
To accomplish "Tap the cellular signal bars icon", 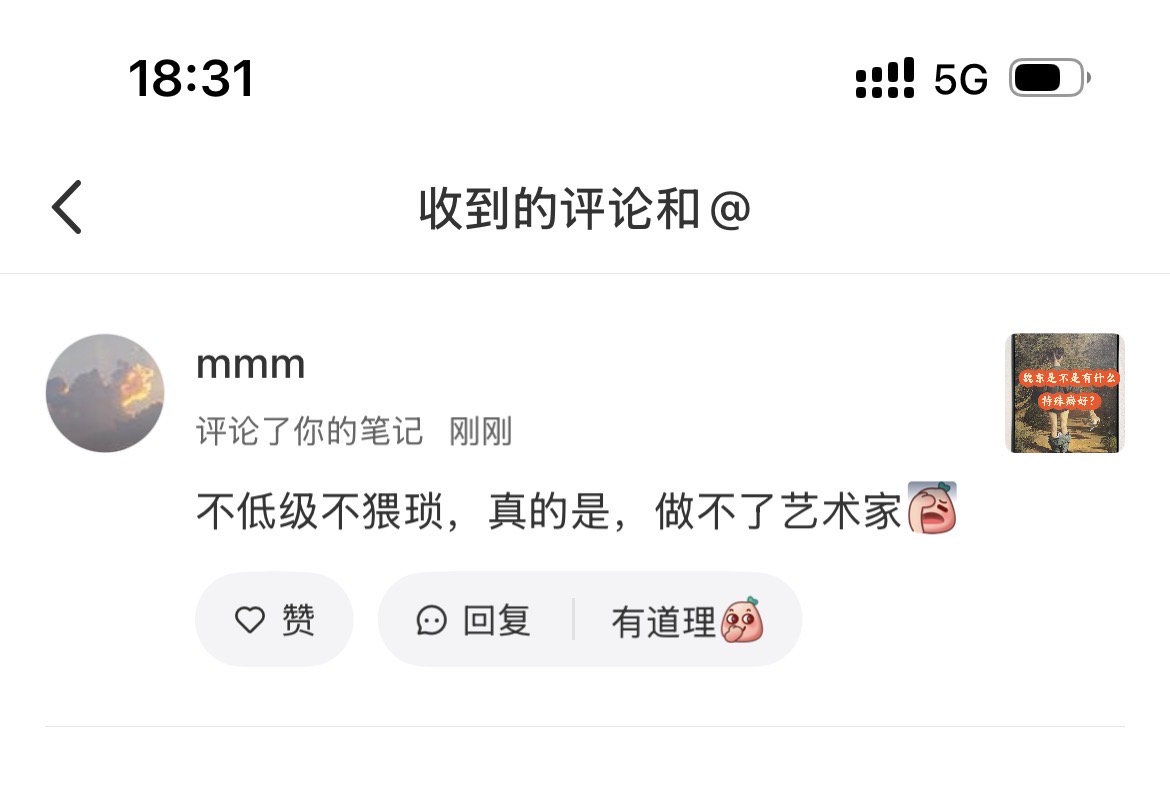I will pos(885,78).
